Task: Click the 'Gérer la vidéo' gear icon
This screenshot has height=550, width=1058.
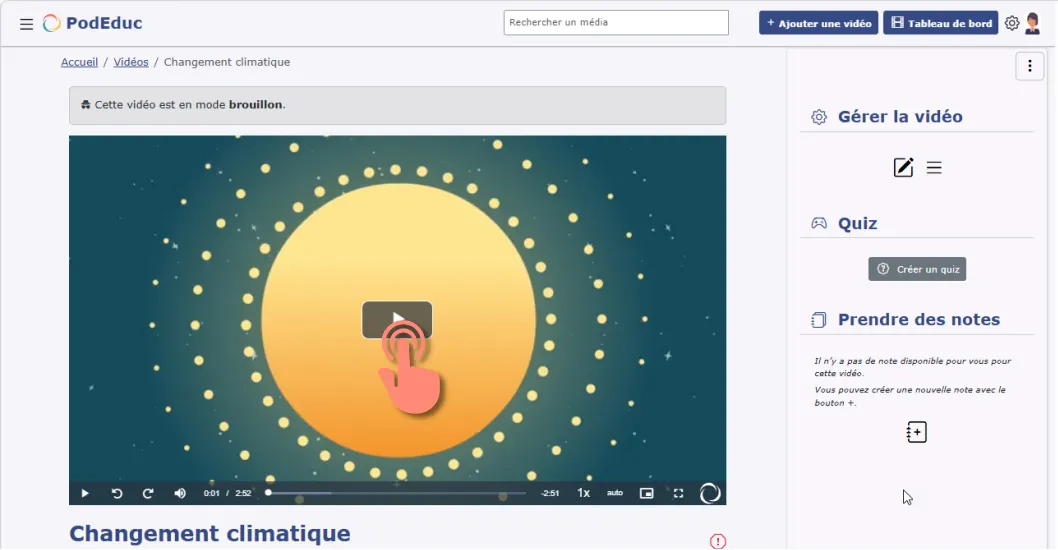Action: click(x=818, y=117)
